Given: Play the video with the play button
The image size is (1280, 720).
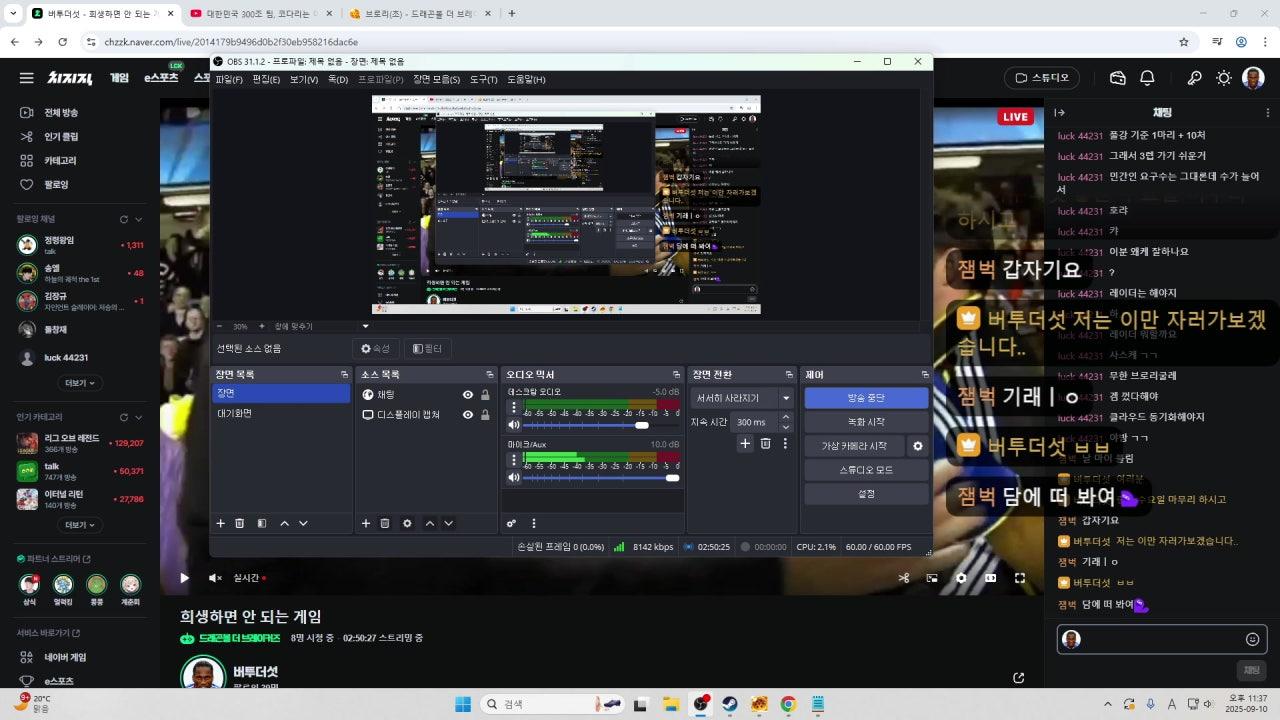Looking at the screenshot, I should pos(184,578).
